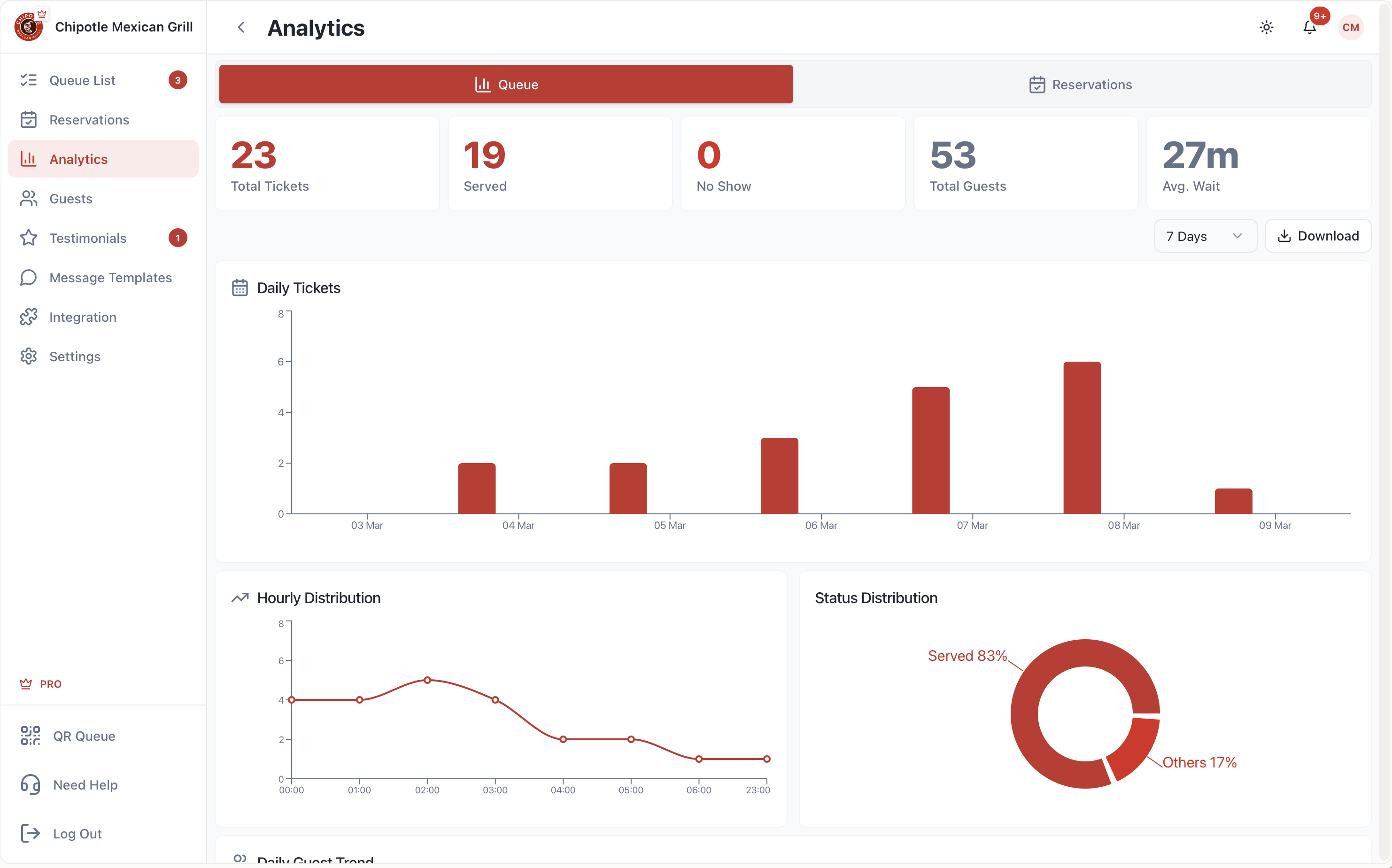The height and width of the screenshot is (868, 1392).
Task: Open Queue List in the sidebar
Action: point(82,80)
